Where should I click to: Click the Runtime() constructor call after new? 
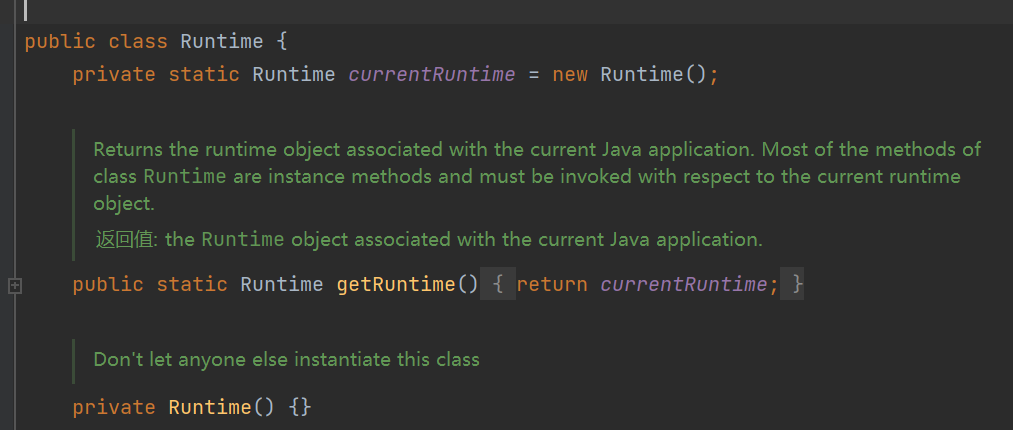click(641, 75)
